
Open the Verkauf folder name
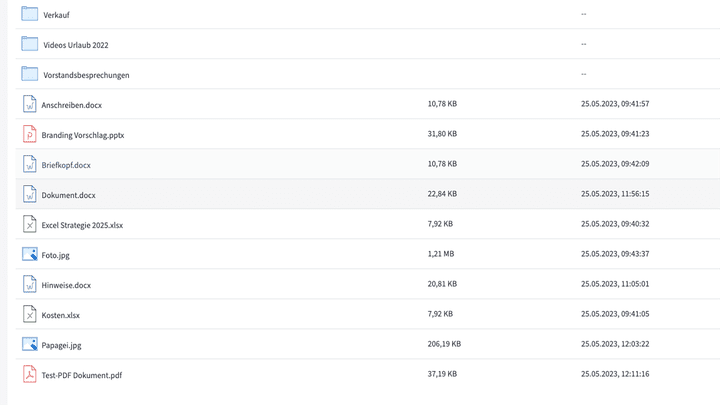pos(56,15)
